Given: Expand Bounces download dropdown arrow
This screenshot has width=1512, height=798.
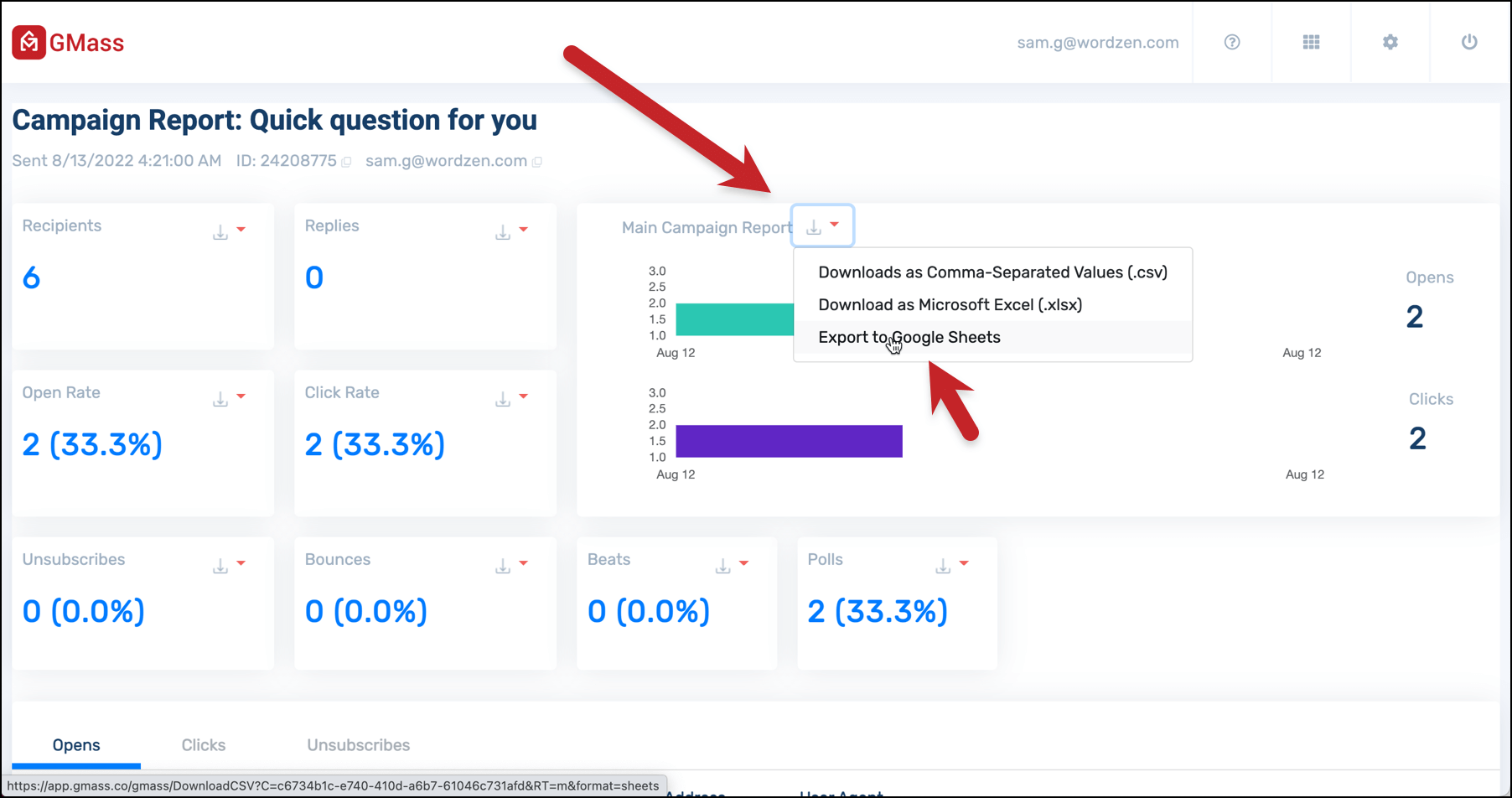Looking at the screenshot, I should [x=523, y=562].
